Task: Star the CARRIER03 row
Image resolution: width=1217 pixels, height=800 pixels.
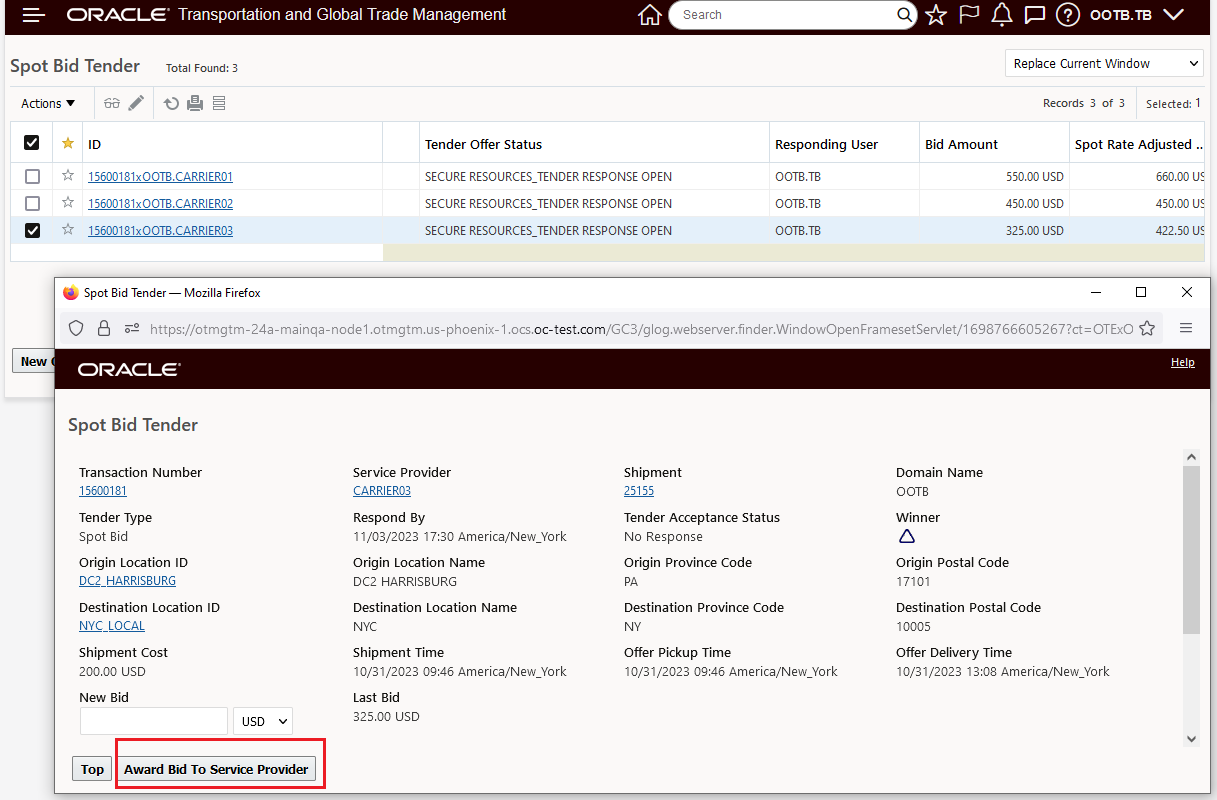Action: 68,230
